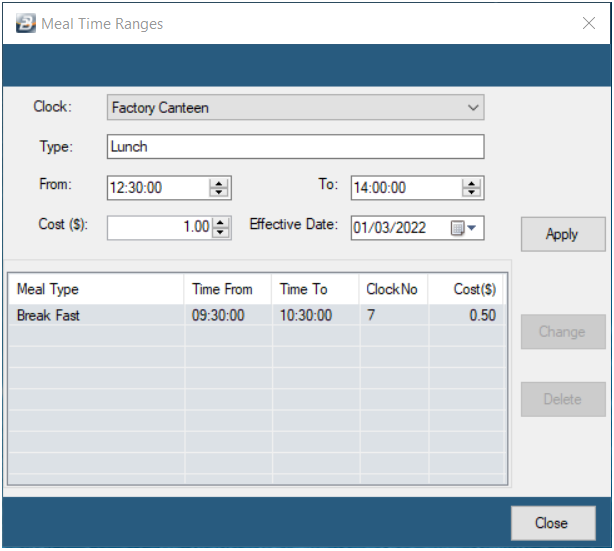Decrease the From time with down arrow

[219, 192]
